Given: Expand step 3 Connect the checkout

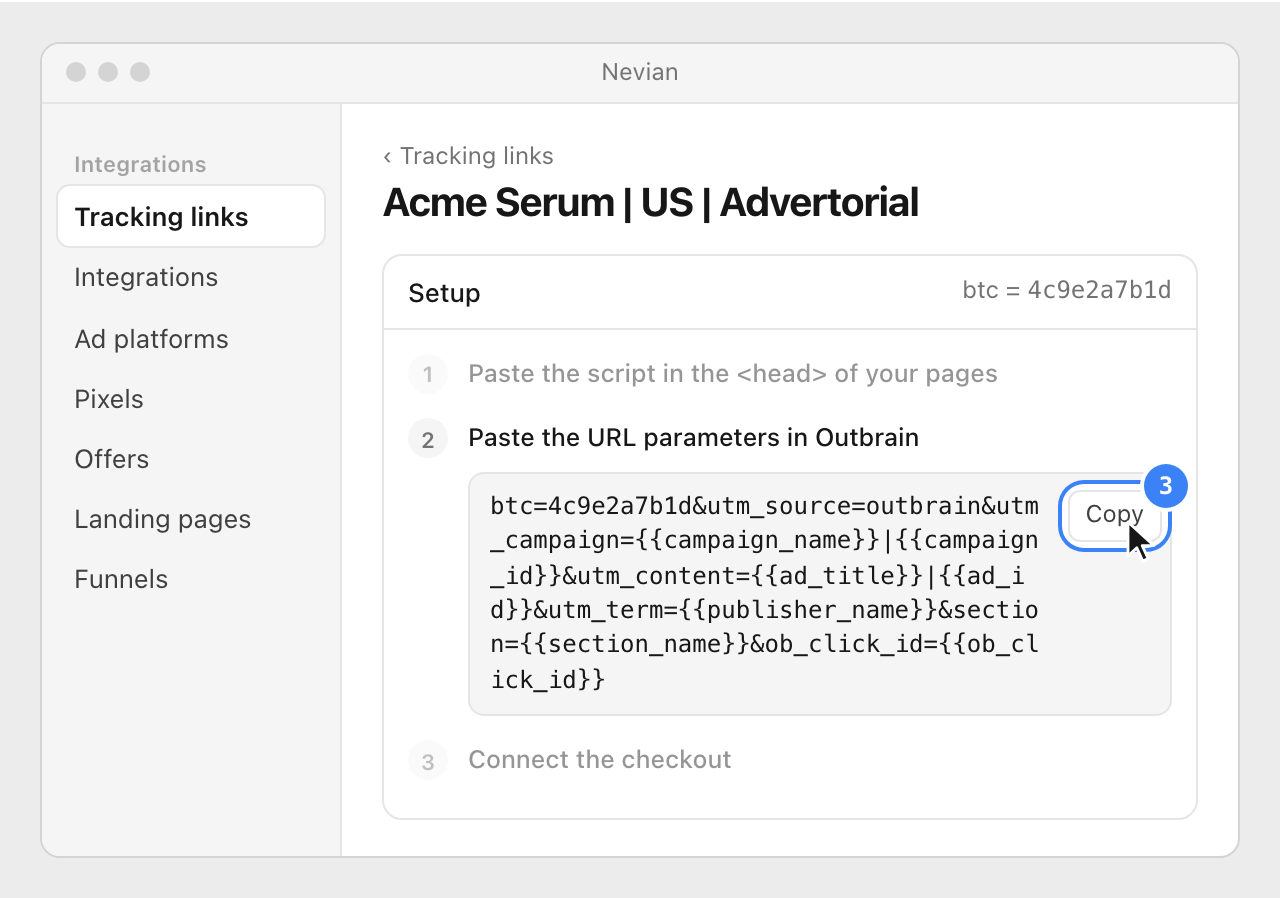Looking at the screenshot, I should click(x=600, y=760).
